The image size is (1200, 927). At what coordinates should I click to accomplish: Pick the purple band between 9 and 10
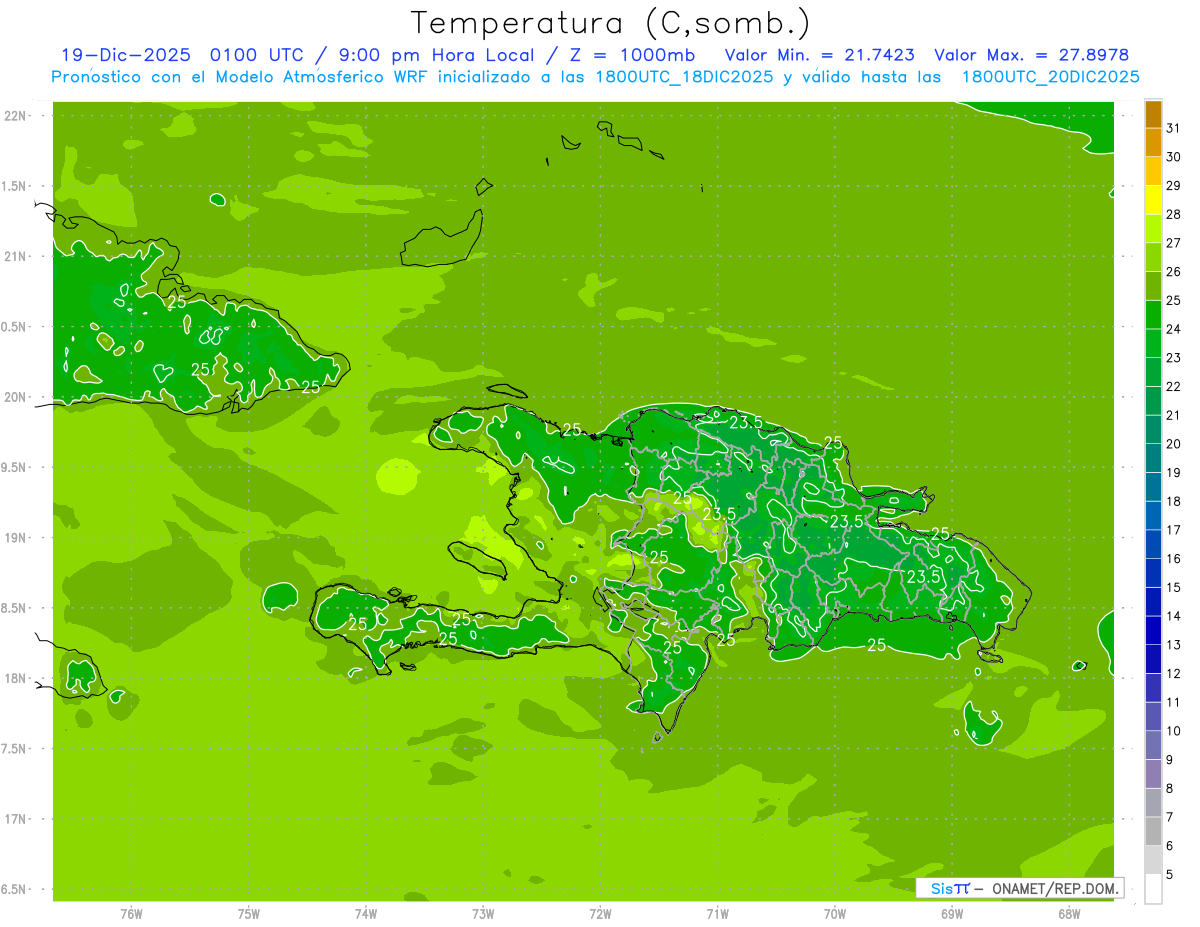tap(1153, 745)
